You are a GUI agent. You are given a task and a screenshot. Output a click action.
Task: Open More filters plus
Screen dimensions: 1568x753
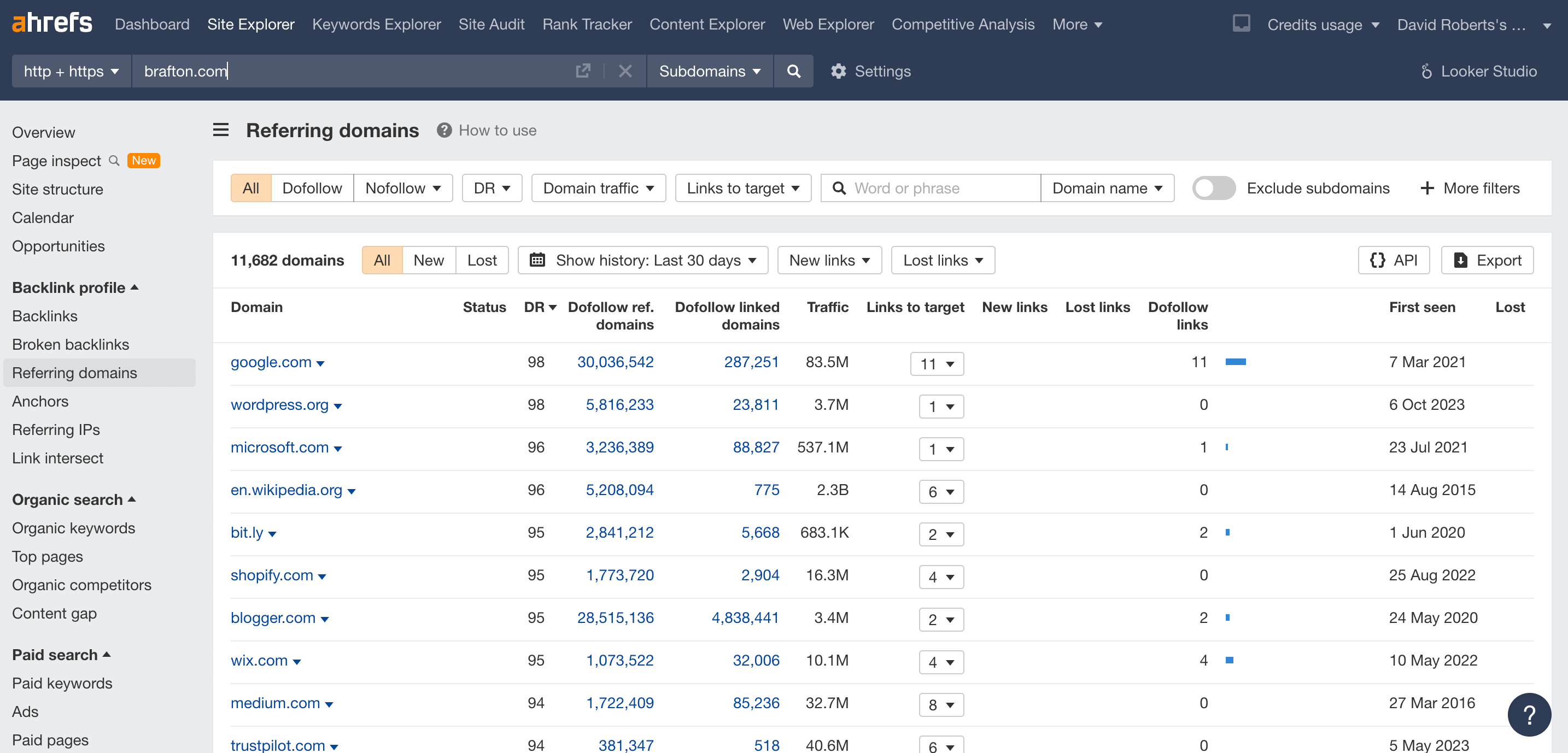(1470, 188)
